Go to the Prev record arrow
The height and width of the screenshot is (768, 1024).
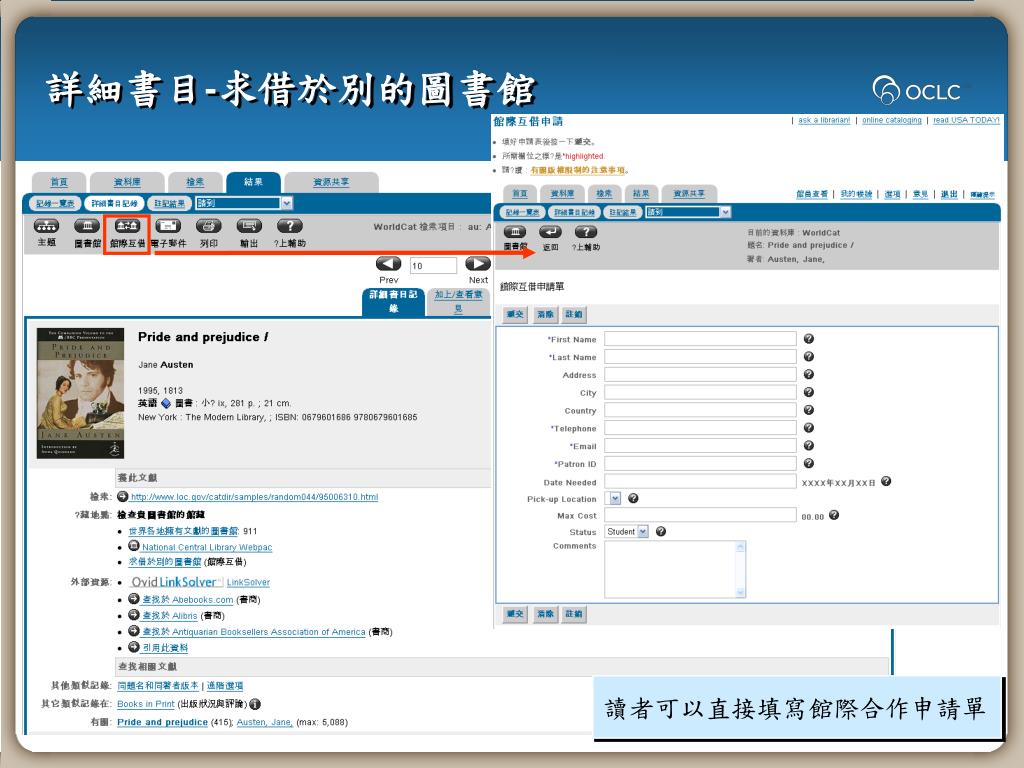[x=389, y=265]
